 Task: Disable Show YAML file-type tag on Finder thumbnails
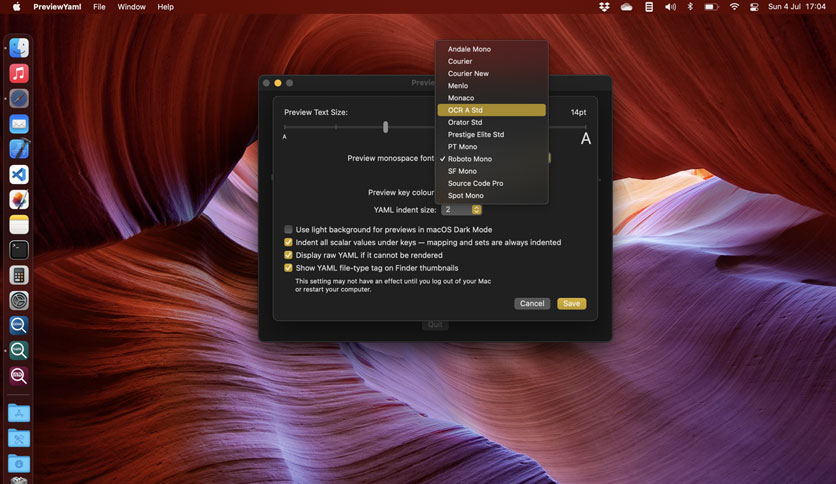tap(288, 268)
